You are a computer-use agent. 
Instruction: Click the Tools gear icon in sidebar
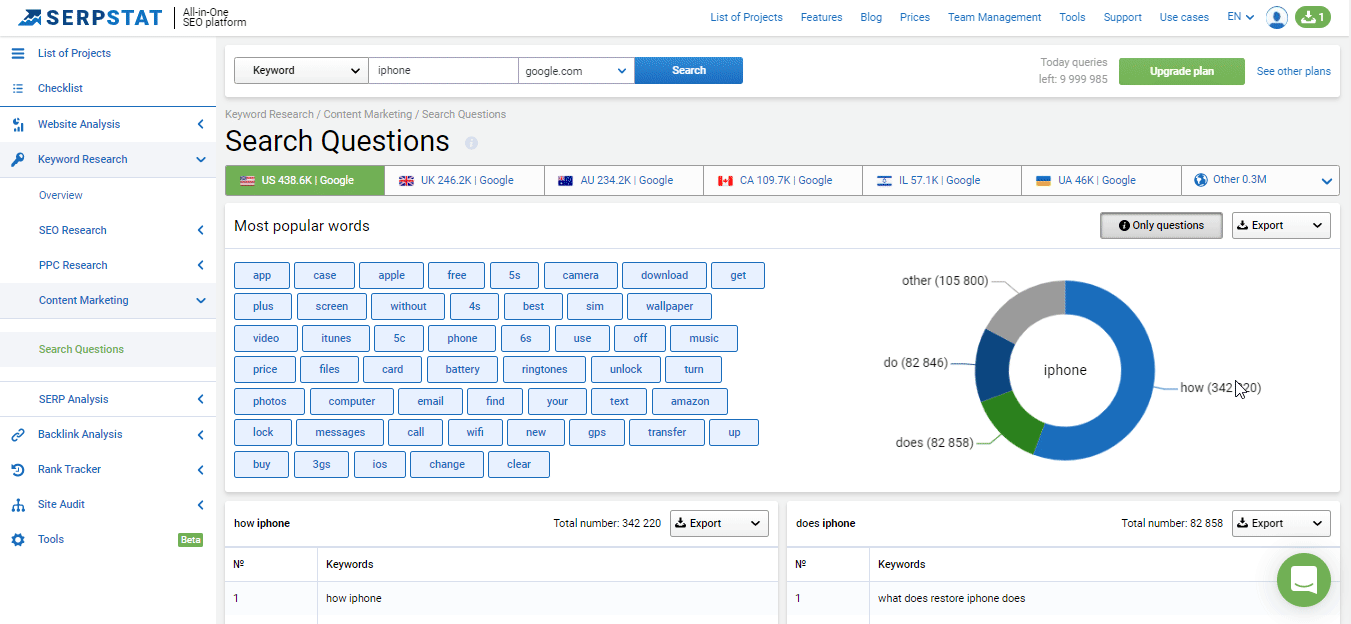pyautogui.click(x=18, y=539)
